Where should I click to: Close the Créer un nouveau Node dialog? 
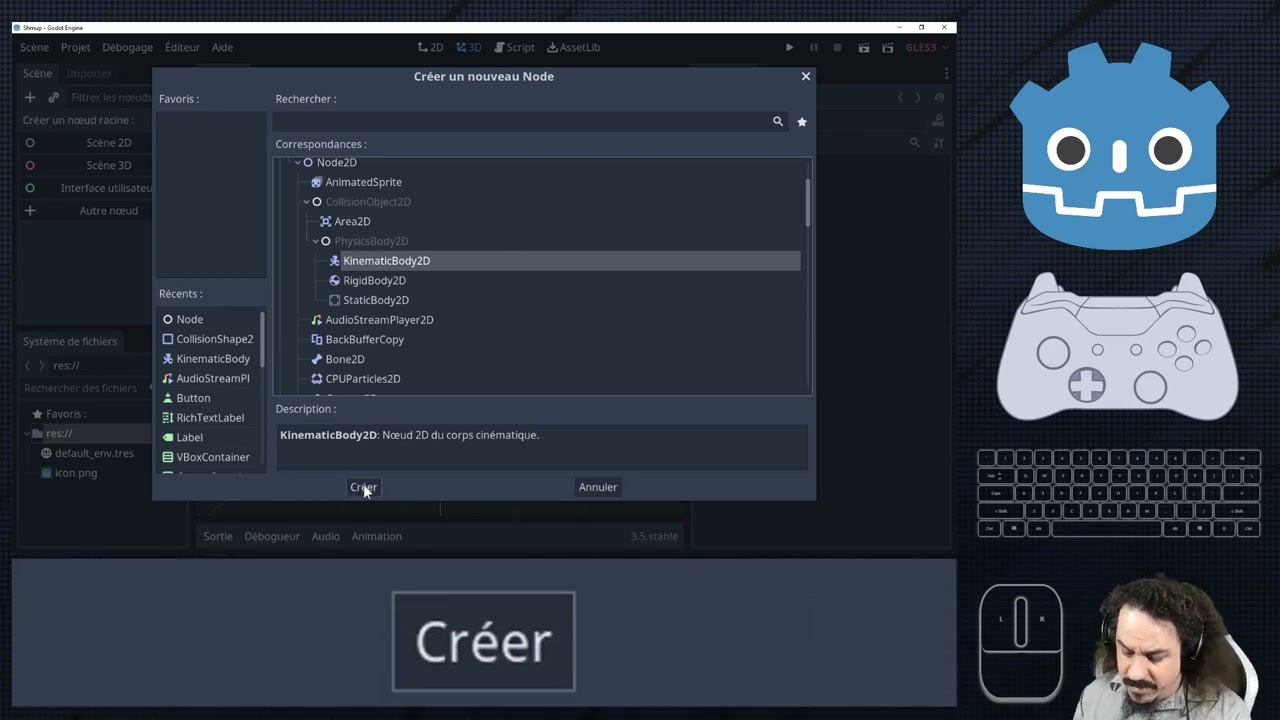[x=806, y=76]
